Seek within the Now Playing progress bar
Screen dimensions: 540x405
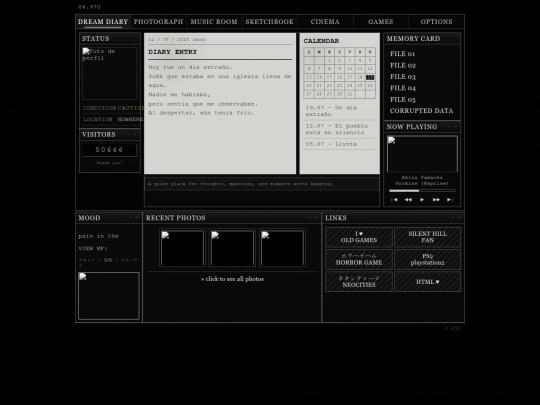[x=422, y=190]
